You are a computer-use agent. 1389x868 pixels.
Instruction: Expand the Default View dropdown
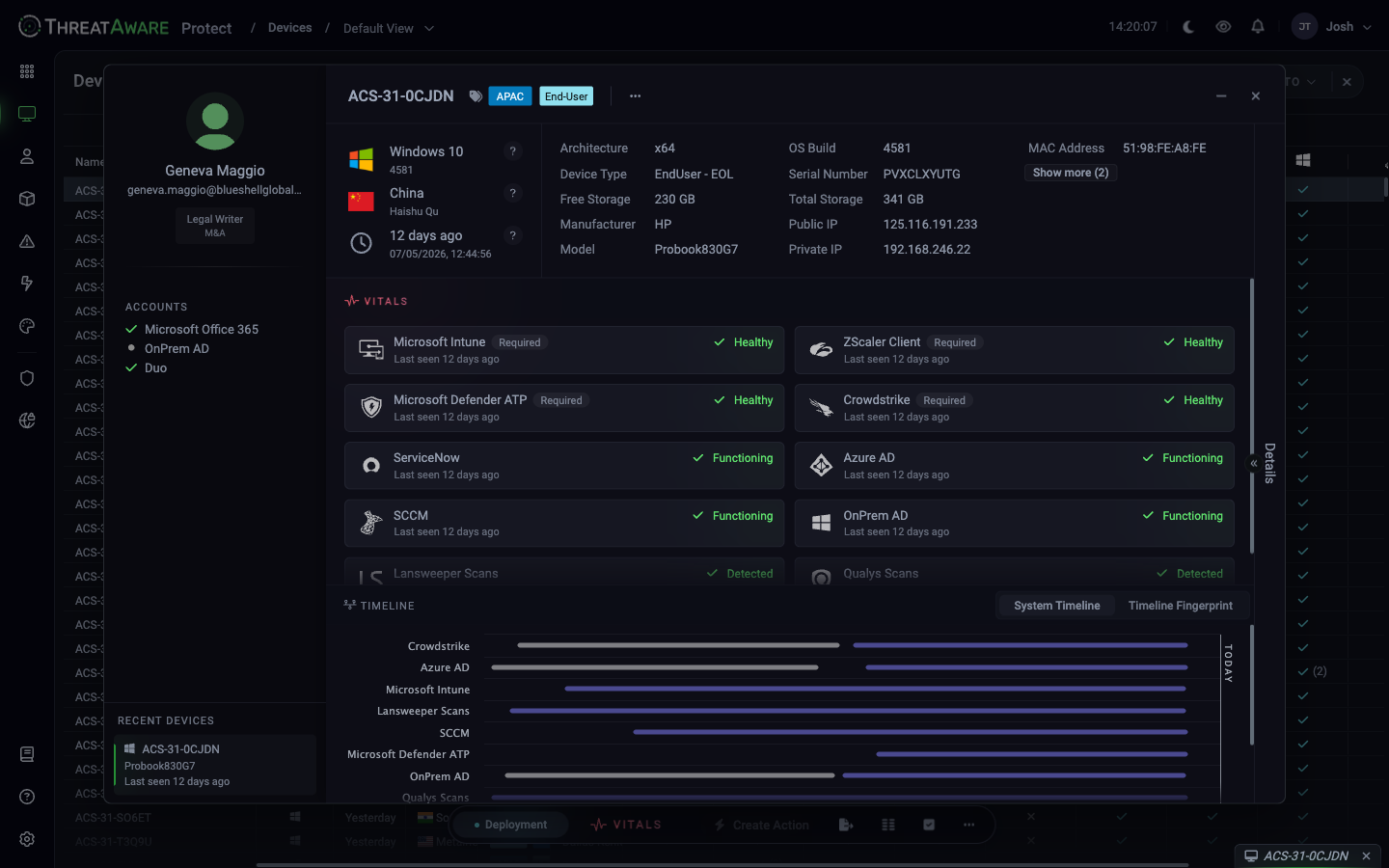pyautogui.click(x=388, y=28)
